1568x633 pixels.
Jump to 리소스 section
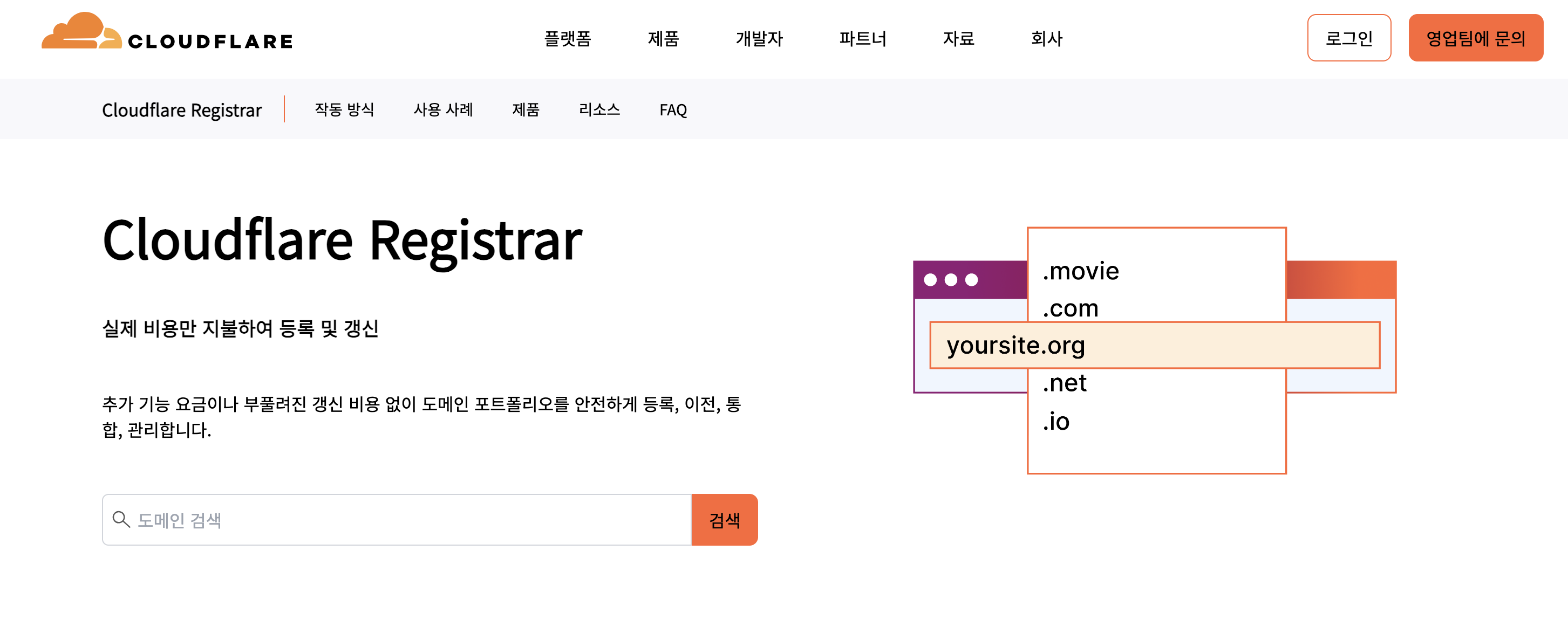[x=599, y=110]
